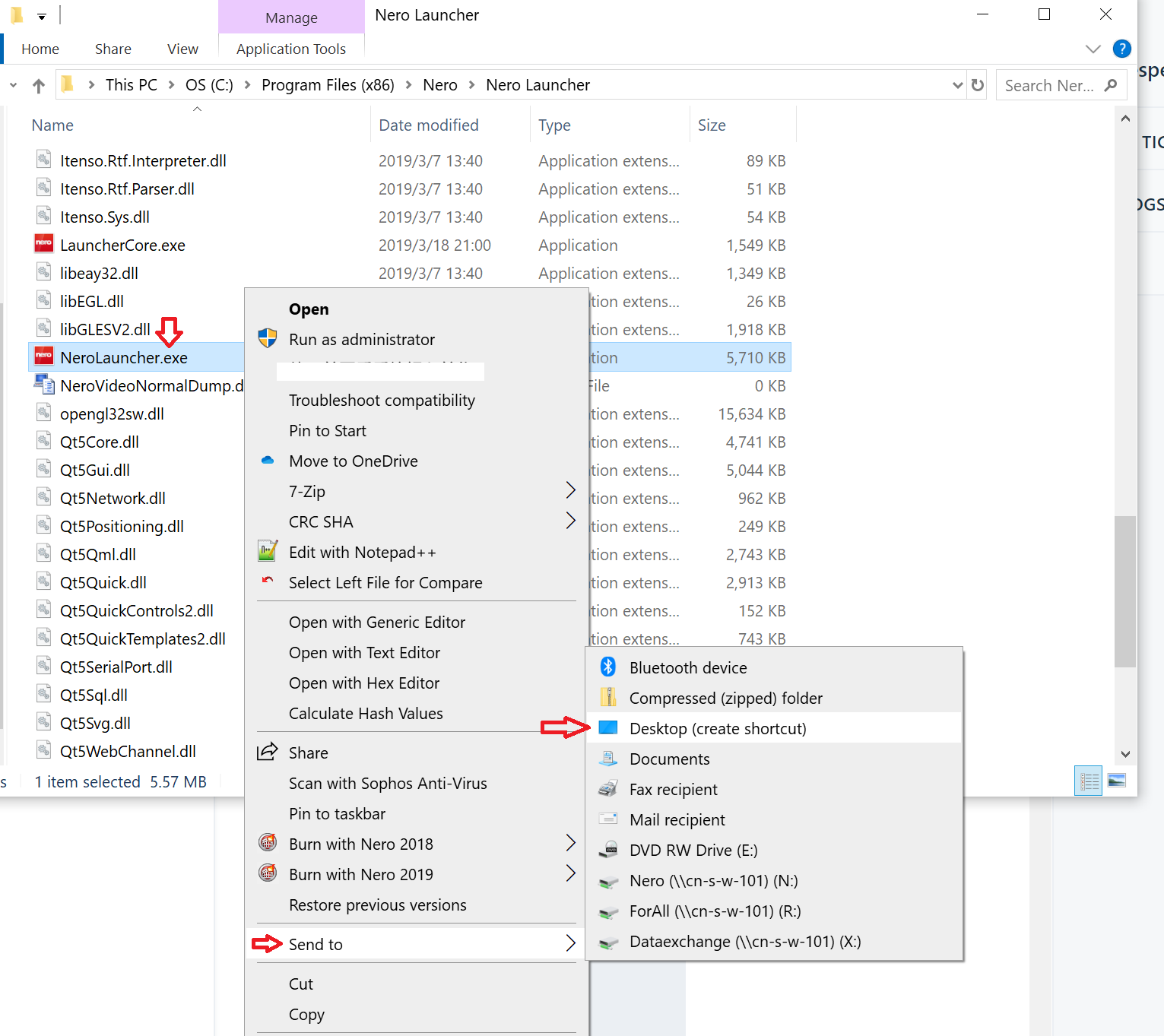Expand the Send to submenu arrow
Viewport: 1164px width, 1036px height.
[571, 943]
